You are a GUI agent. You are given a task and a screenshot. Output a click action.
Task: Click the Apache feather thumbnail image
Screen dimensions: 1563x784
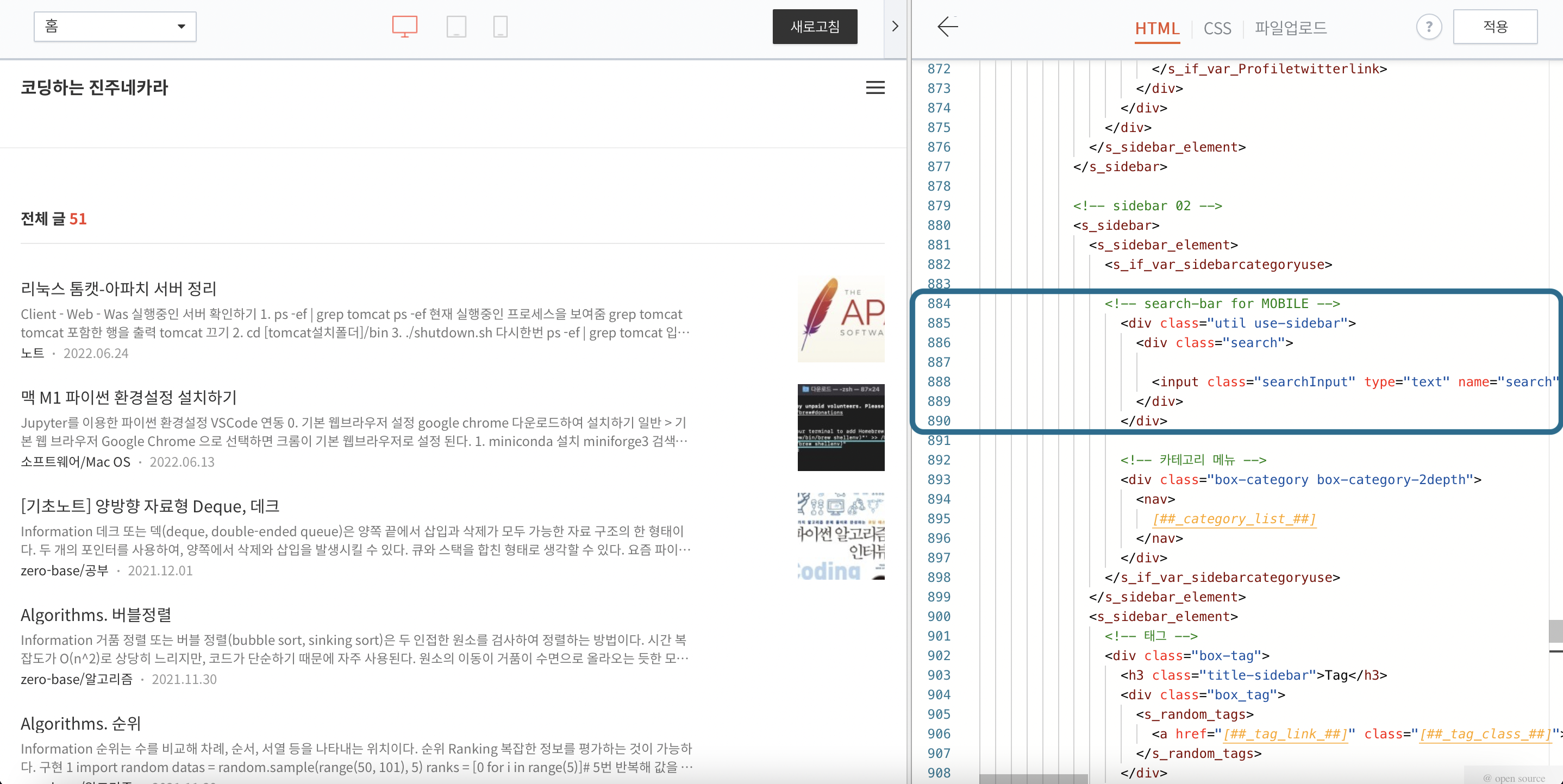coord(841,318)
